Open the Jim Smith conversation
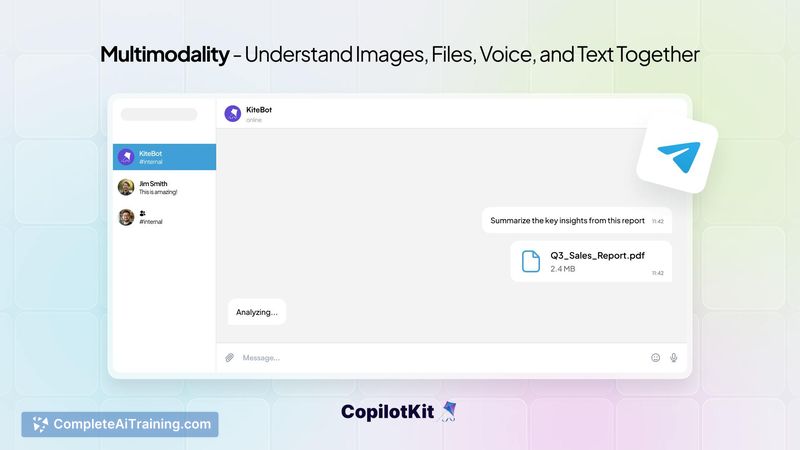The image size is (800, 450). click(164, 187)
